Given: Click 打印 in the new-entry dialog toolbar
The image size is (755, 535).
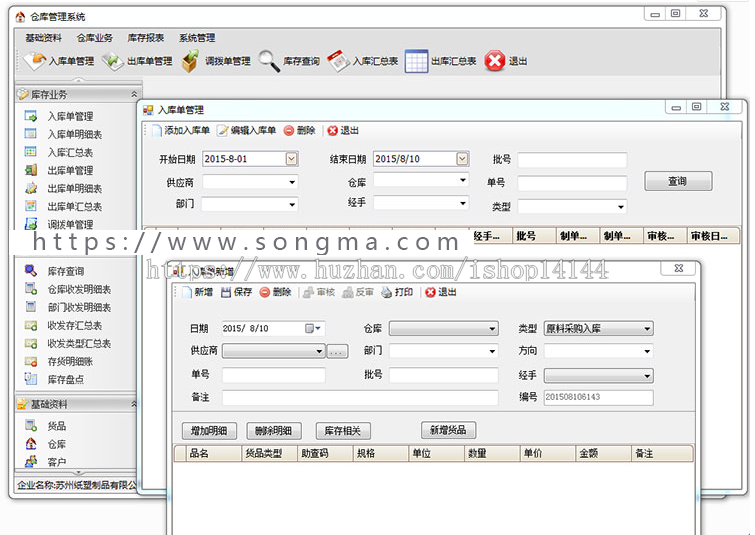Looking at the screenshot, I should pos(397,292).
